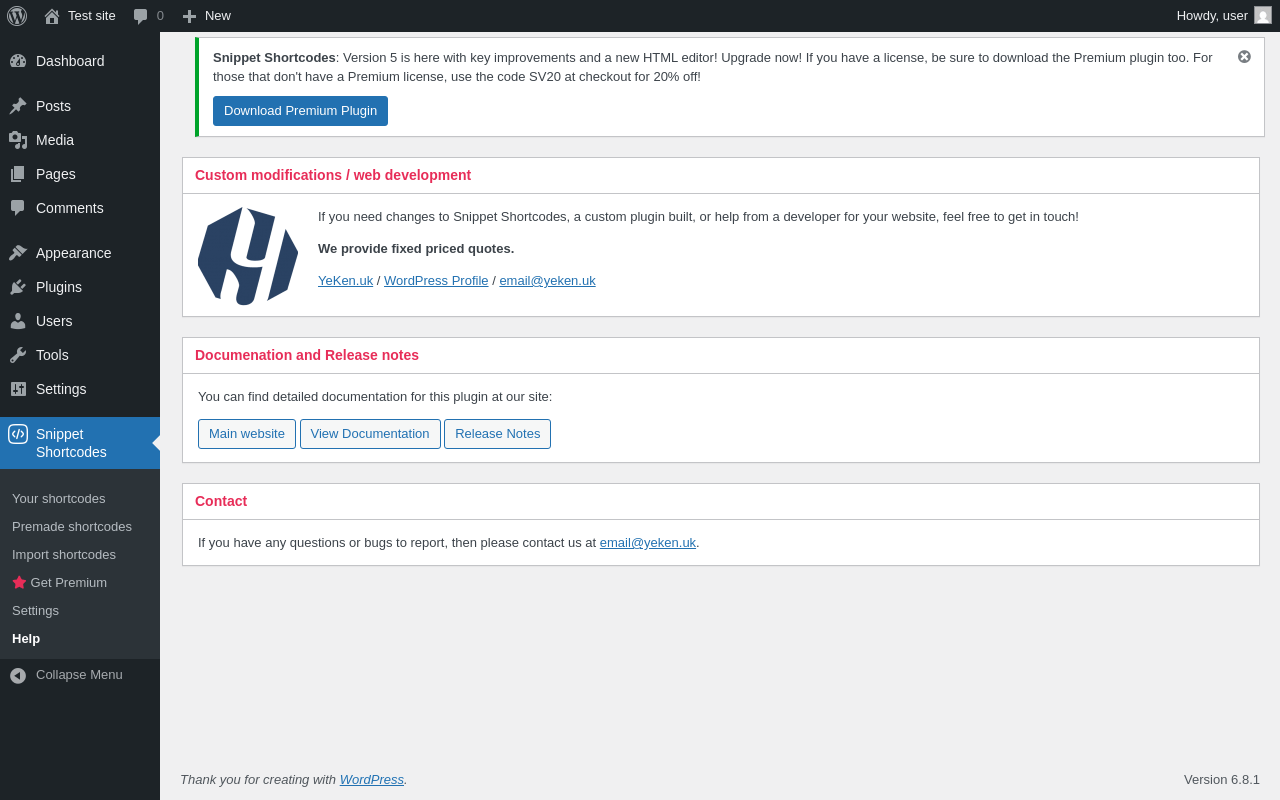Screen dimensions: 1280x800
Task: Open the WordPress Profile link
Action: click(x=436, y=281)
